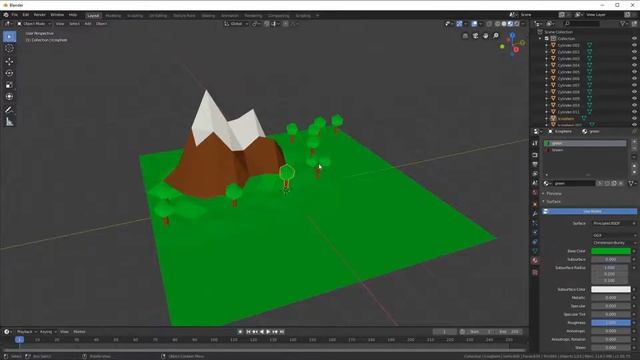
Task: Toggle visibility of Icosphere in outliner
Action: (634, 118)
